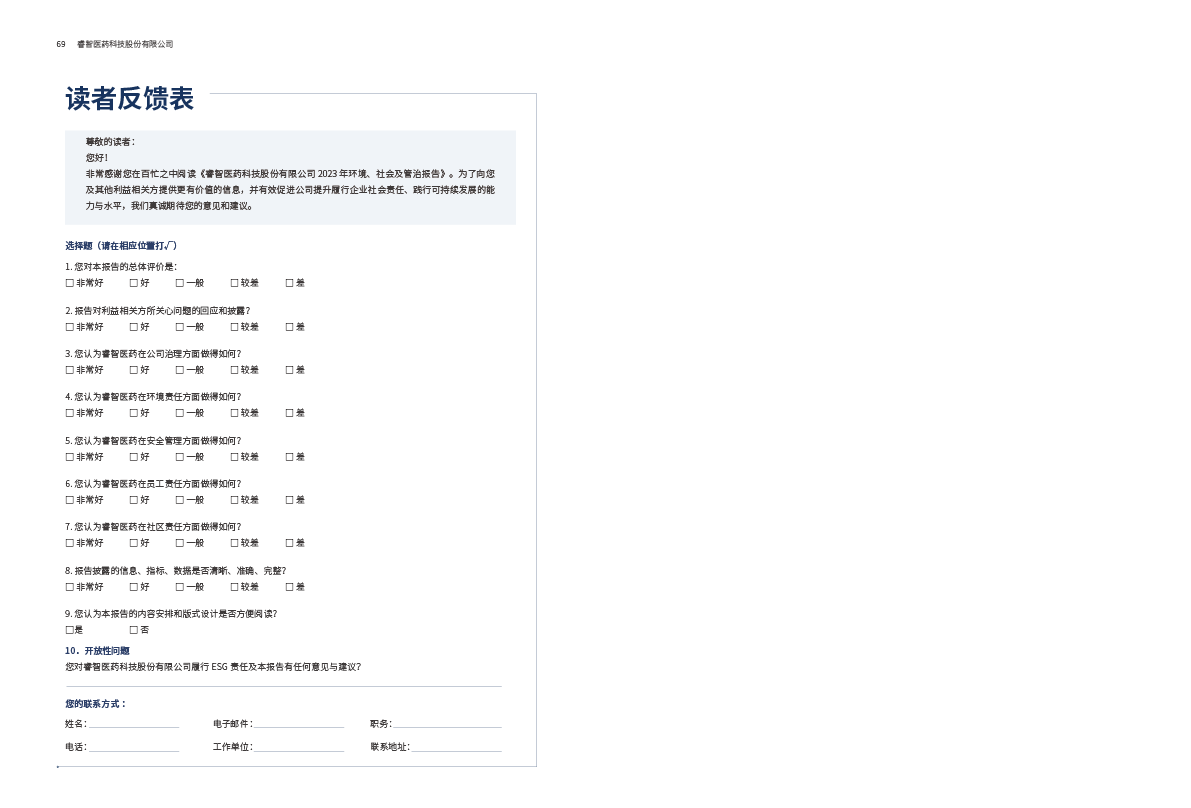This screenshot has width=1191, height=808.
Task: Click the 电子邮件 blank field
Action: pyautogui.click(x=299, y=724)
